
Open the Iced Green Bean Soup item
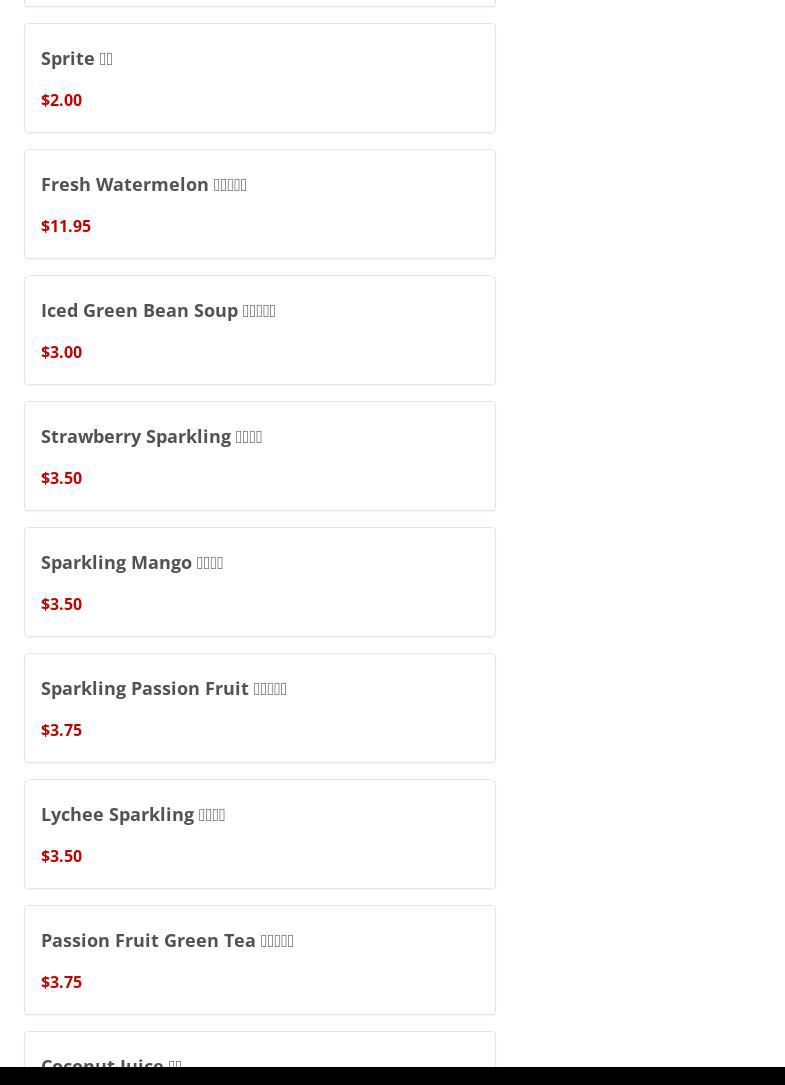(158, 311)
